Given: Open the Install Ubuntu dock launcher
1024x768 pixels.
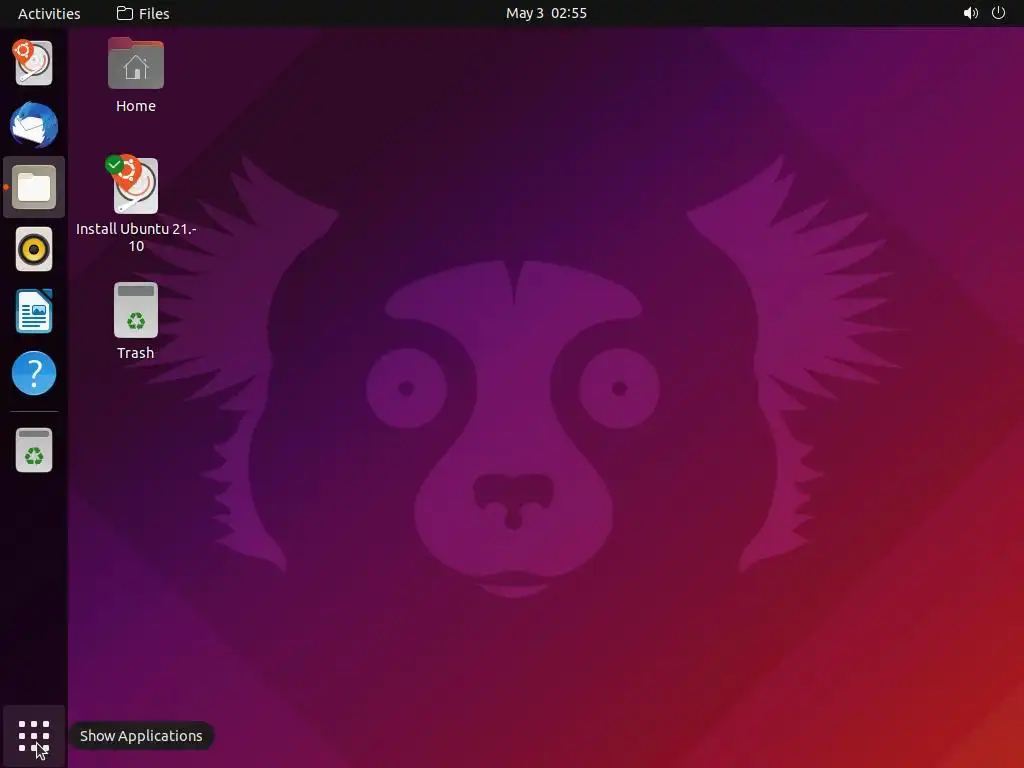Looking at the screenshot, I should tap(33, 63).
